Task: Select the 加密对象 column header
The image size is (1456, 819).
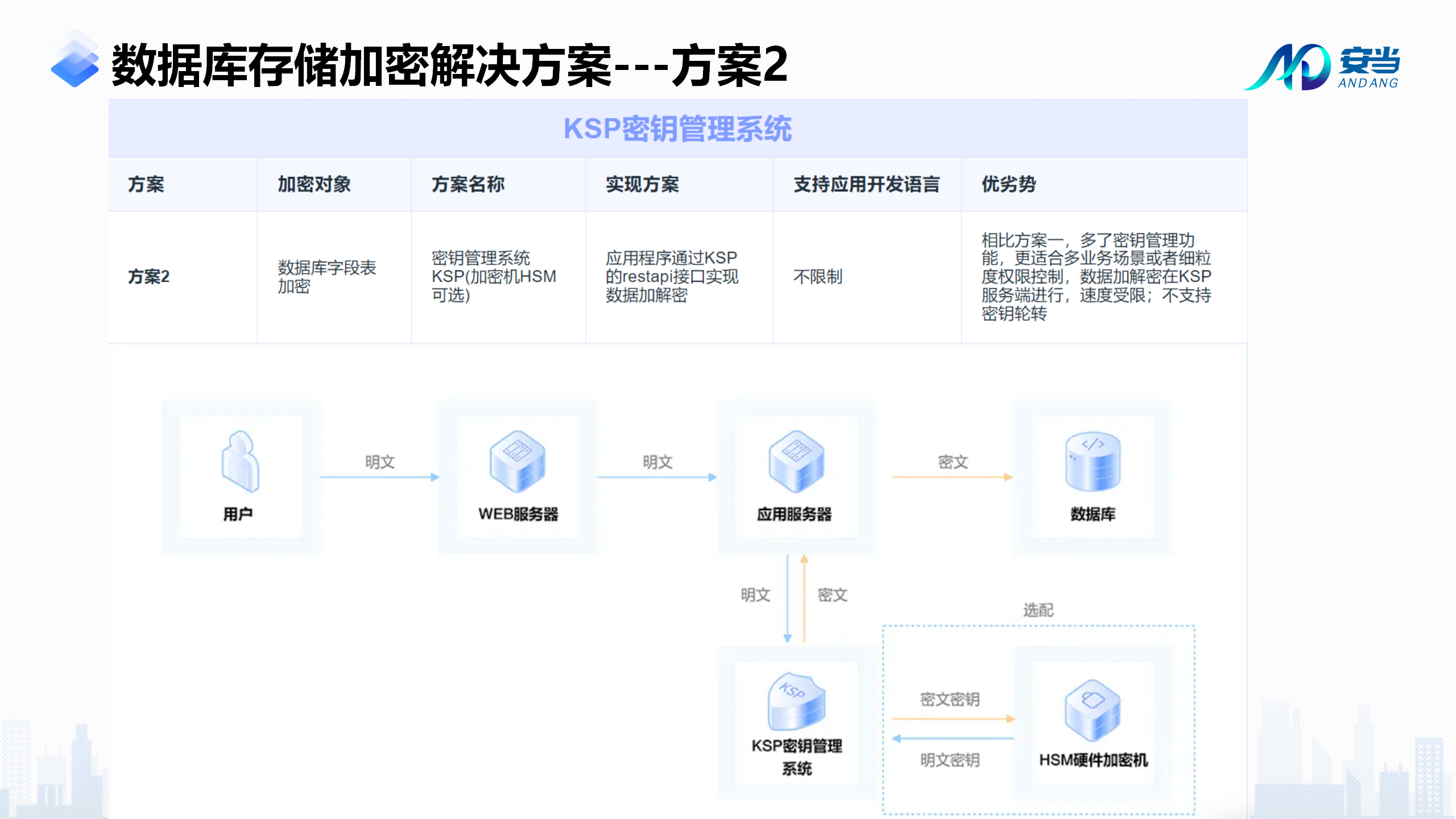Action: pyautogui.click(x=314, y=184)
